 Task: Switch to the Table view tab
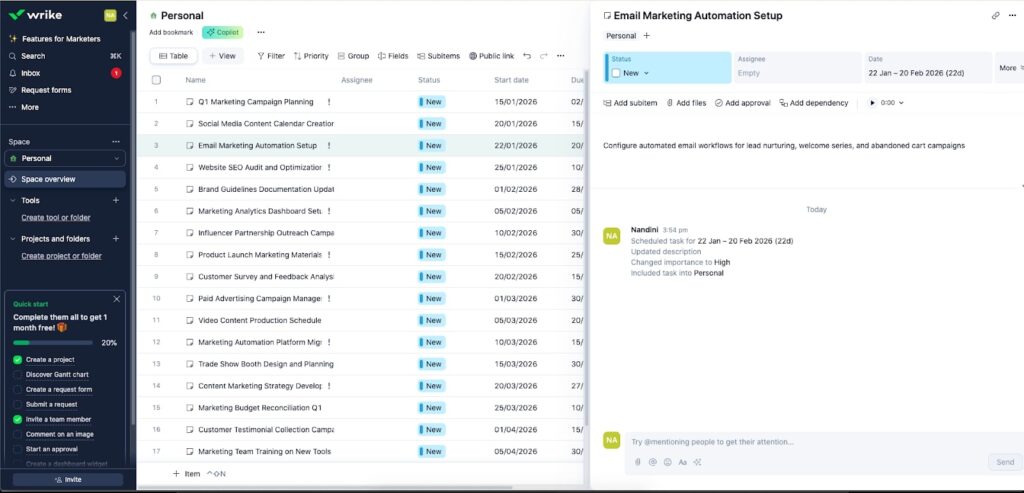[174, 56]
